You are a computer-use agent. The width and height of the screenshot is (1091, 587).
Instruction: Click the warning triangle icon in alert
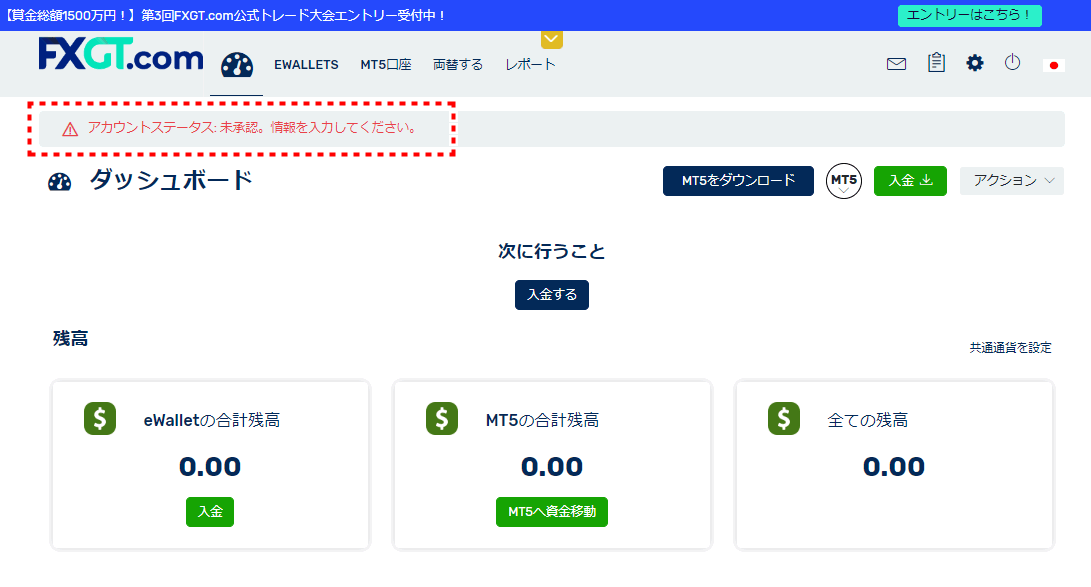point(70,129)
